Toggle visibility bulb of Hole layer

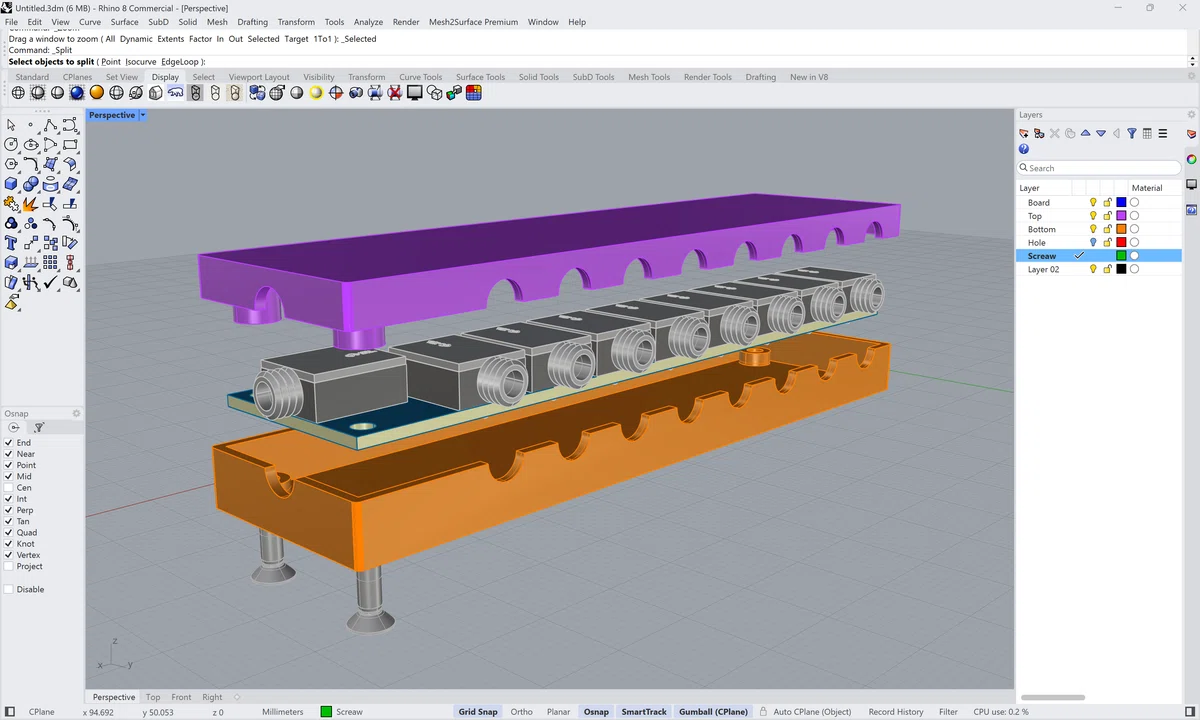tap(1093, 242)
